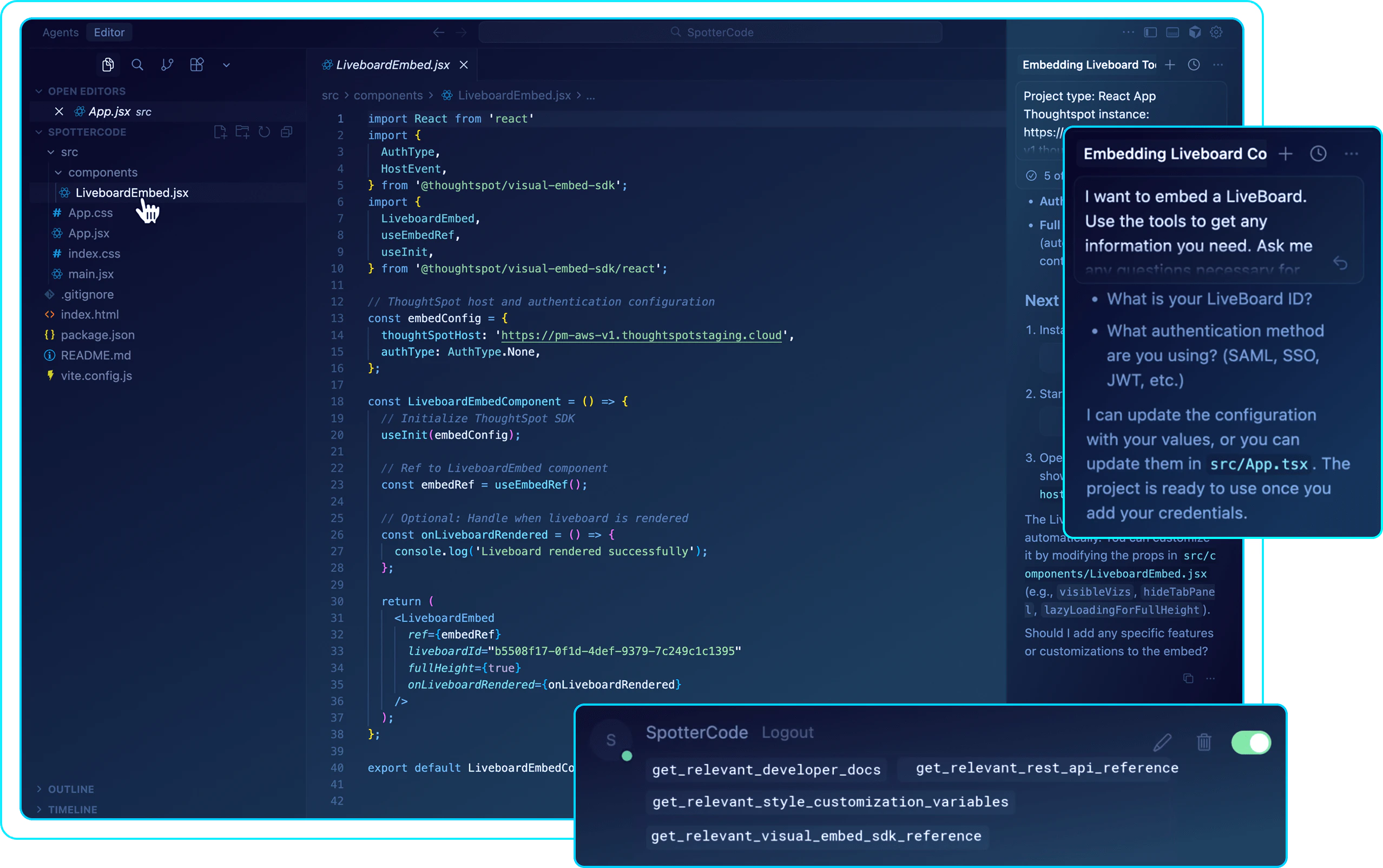
Task: Open main.jsx in file tree
Action: 91,274
